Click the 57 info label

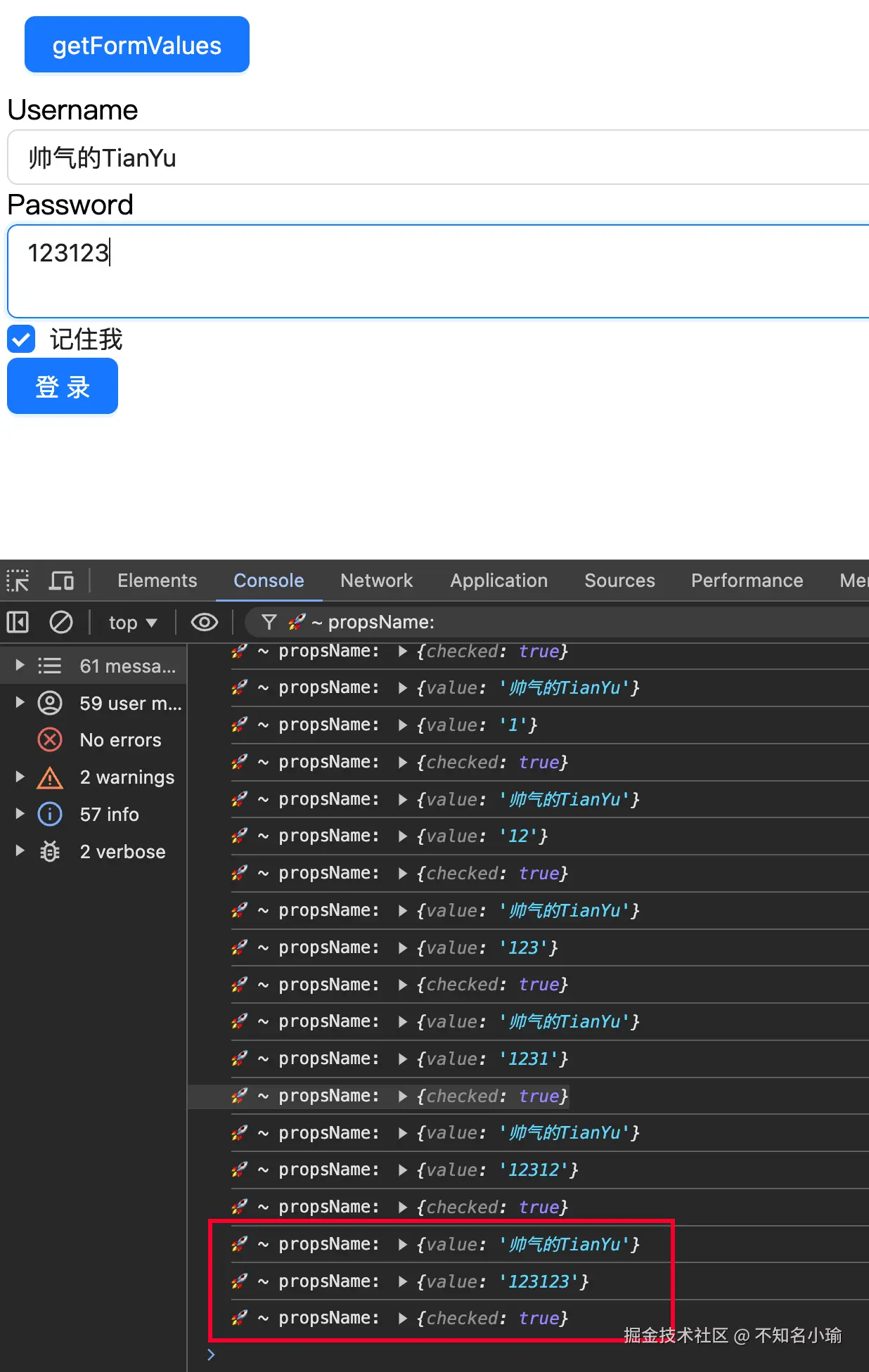(110, 815)
